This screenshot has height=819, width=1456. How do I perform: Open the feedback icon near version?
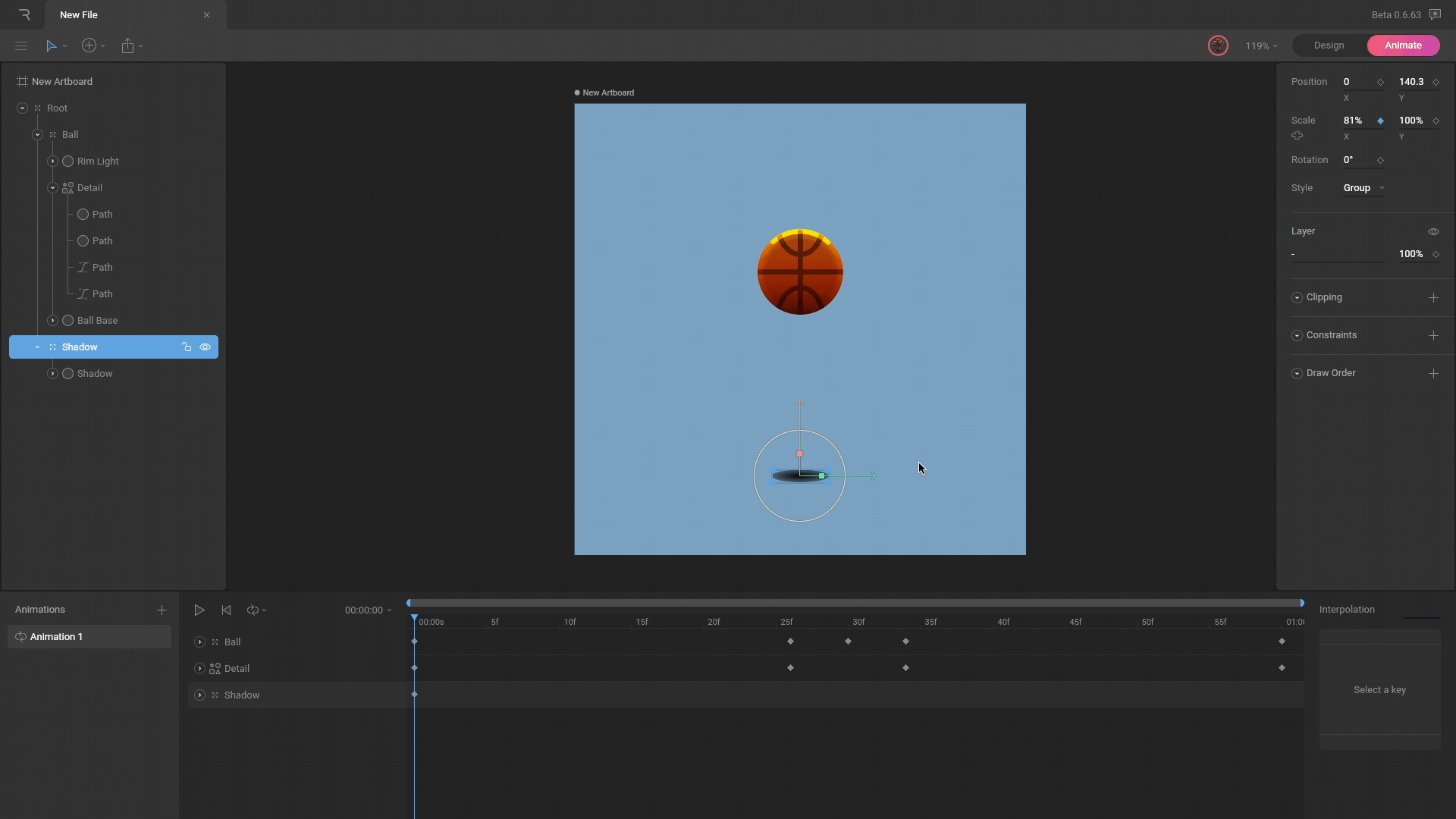click(1436, 14)
